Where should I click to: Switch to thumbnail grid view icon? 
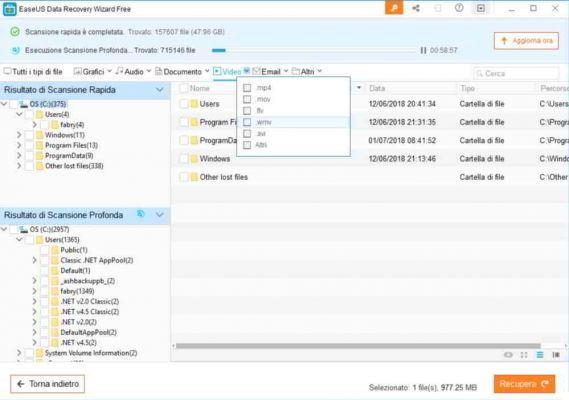(x=524, y=355)
